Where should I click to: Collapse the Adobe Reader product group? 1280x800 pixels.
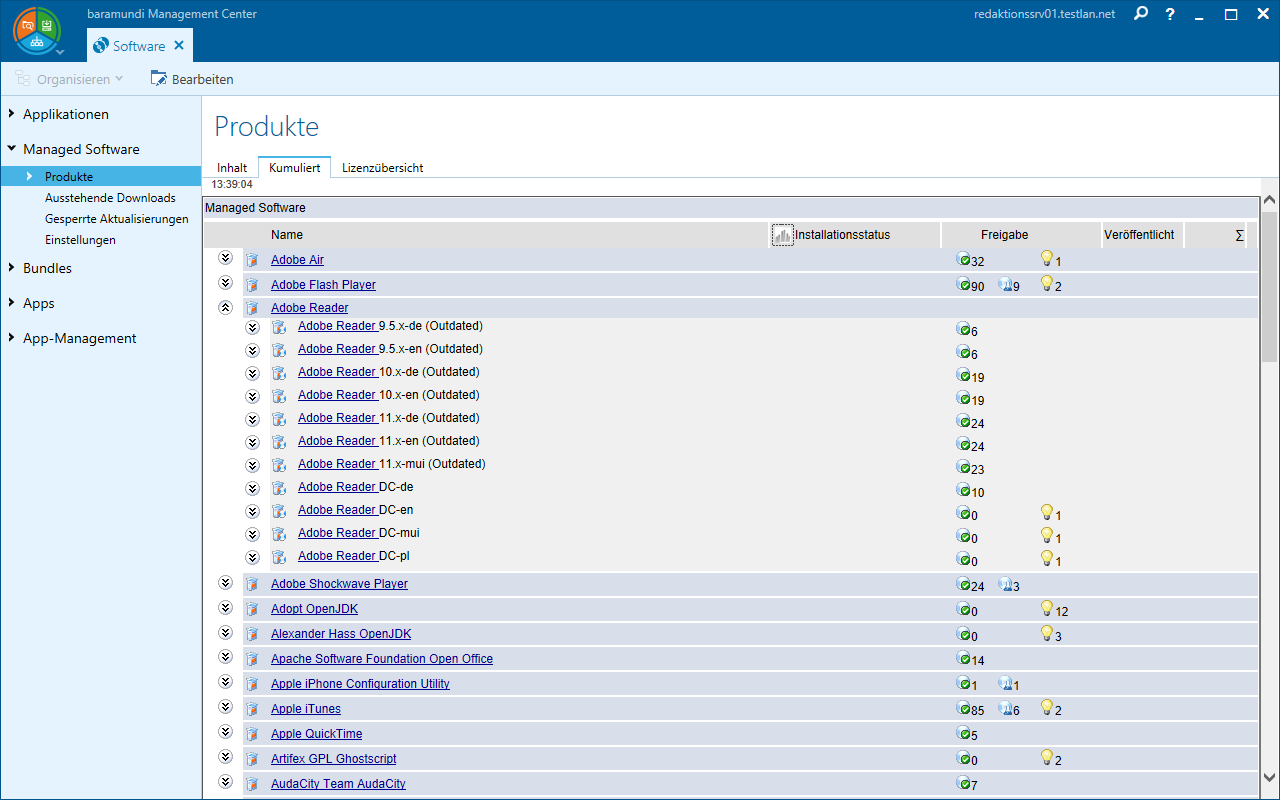225,308
